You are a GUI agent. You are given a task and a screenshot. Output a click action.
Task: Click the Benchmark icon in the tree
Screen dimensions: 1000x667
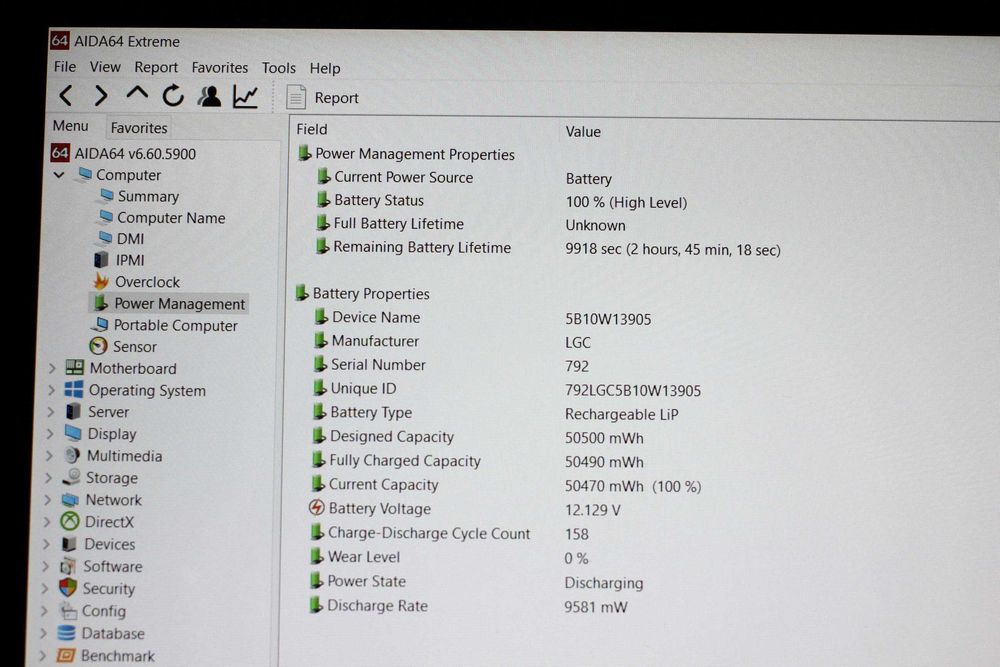(66, 656)
